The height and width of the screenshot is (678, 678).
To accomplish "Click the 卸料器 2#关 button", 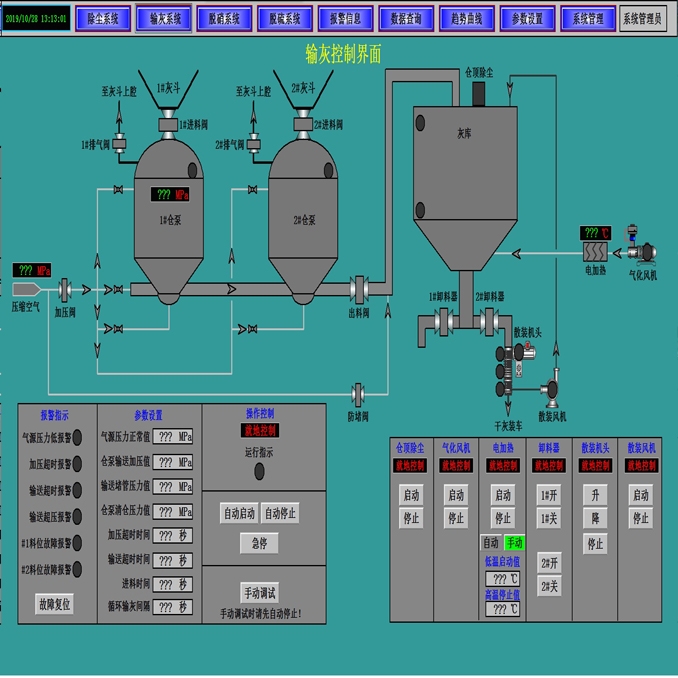I will pos(549,586).
